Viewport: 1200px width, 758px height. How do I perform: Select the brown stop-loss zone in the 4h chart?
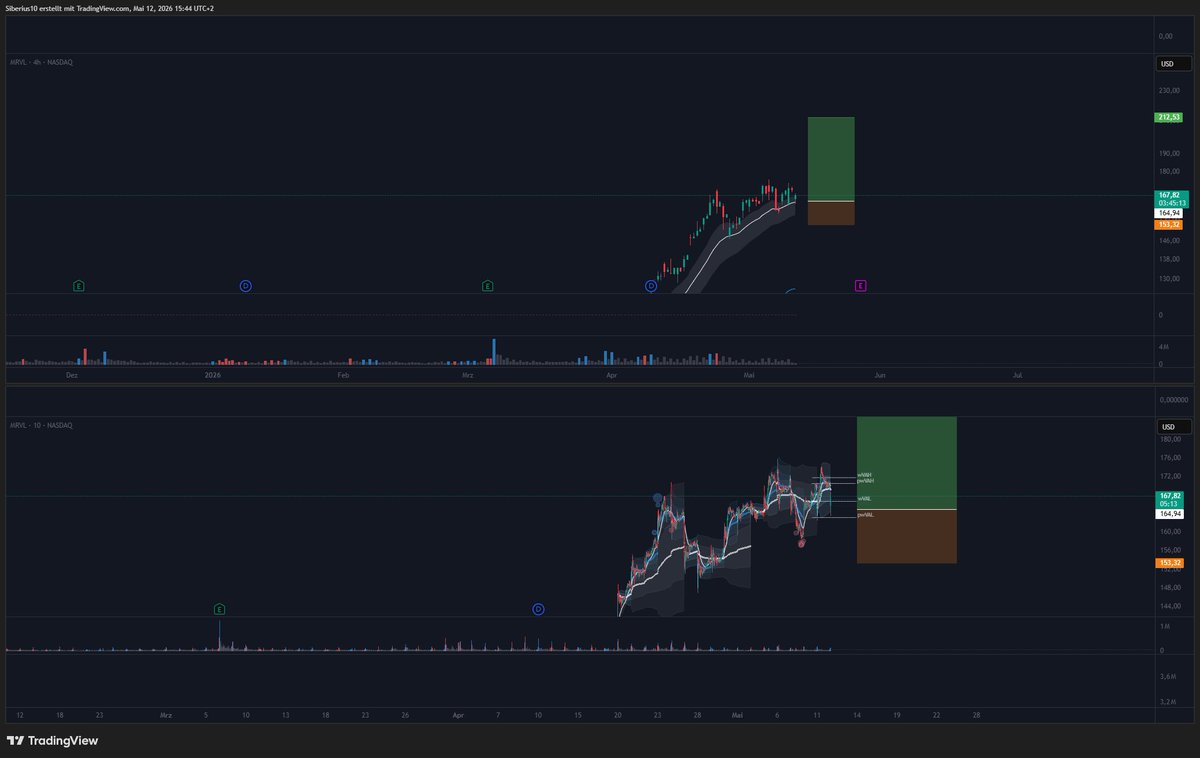click(x=831, y=213)
